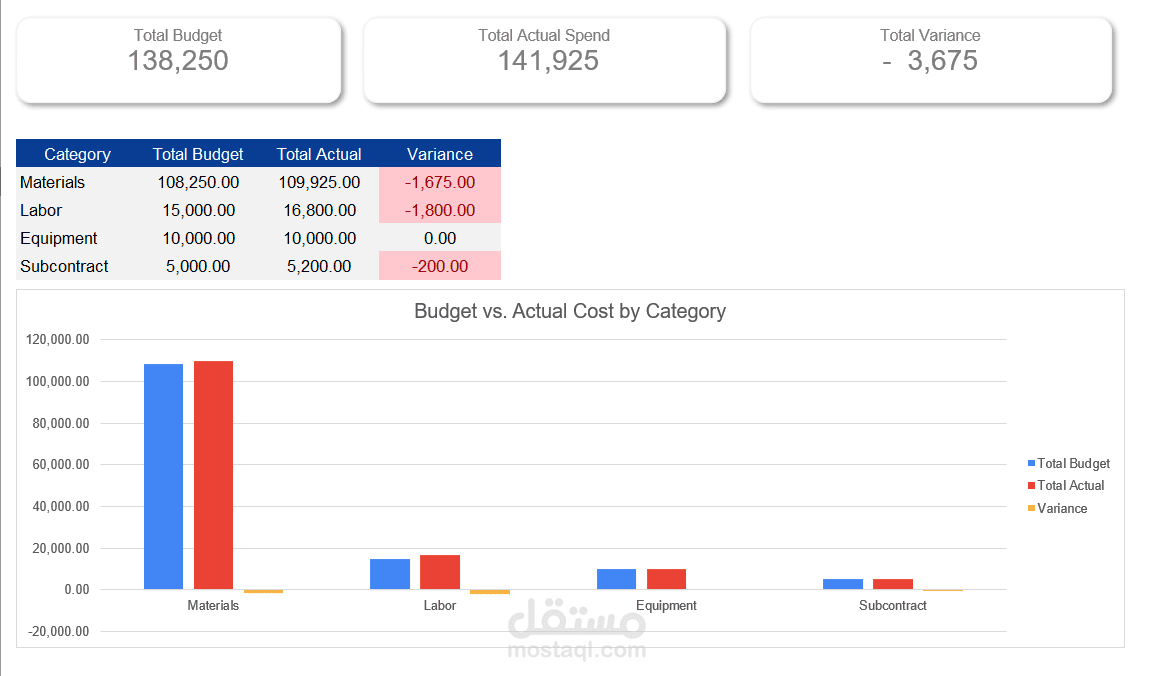
Task: Select the Total Actual Spend card
Action: 545,60
